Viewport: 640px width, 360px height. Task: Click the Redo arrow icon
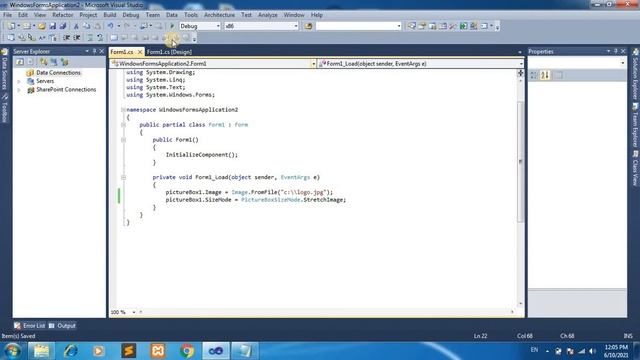point(127,26)
